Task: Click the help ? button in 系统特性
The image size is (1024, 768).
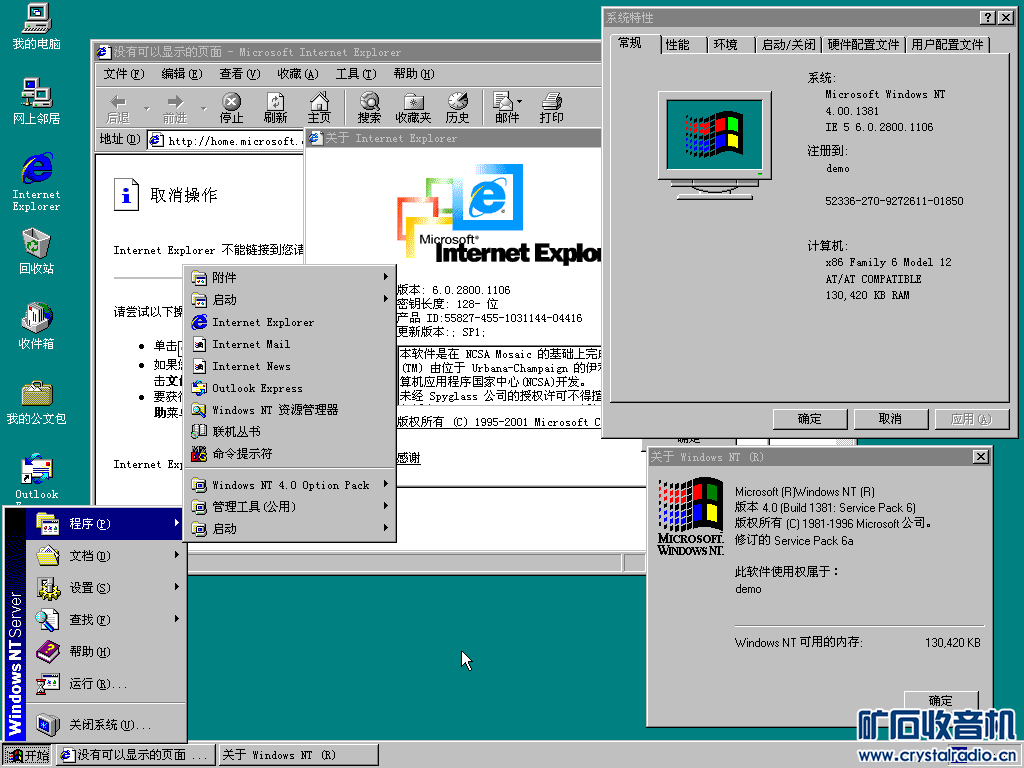Action: pos(987,18)
